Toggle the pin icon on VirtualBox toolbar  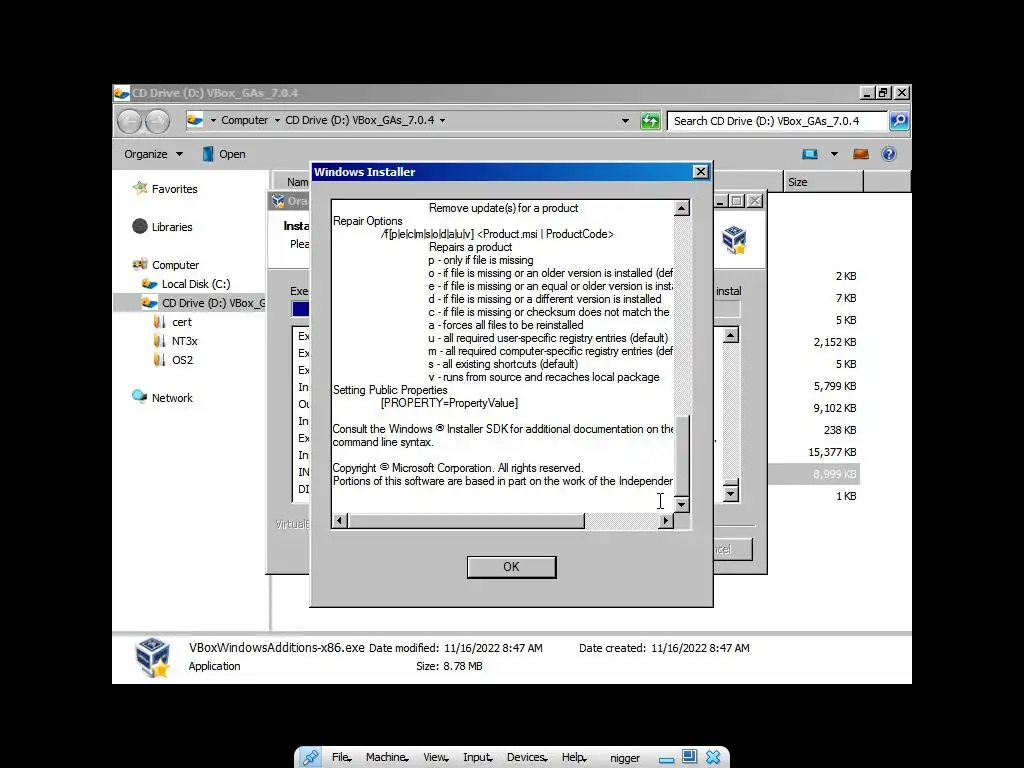tap(310, 758)
